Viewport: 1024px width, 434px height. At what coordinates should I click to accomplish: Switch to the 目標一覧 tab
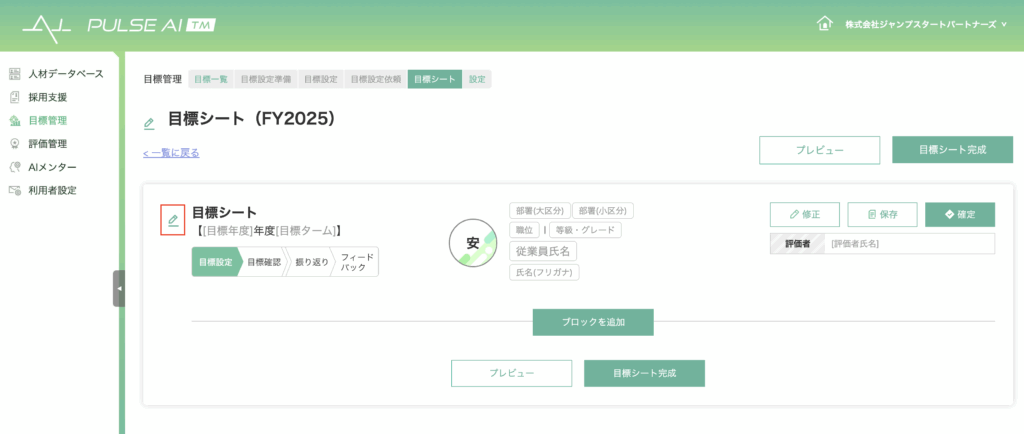(211, 78)
